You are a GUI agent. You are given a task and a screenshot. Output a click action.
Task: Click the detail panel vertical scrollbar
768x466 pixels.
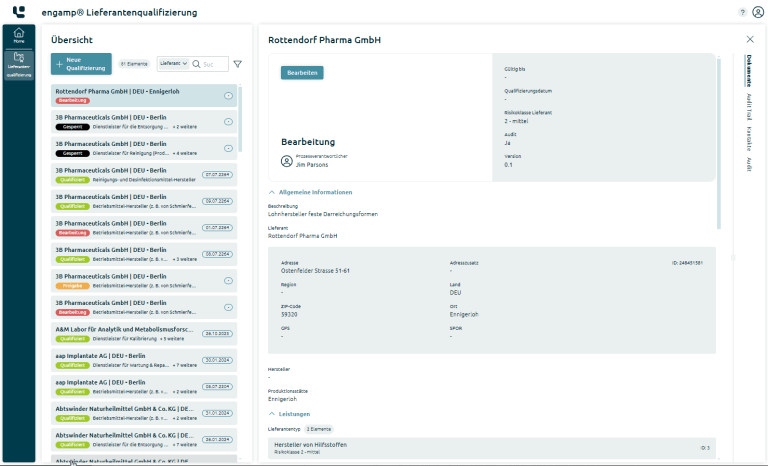(719, 143)
